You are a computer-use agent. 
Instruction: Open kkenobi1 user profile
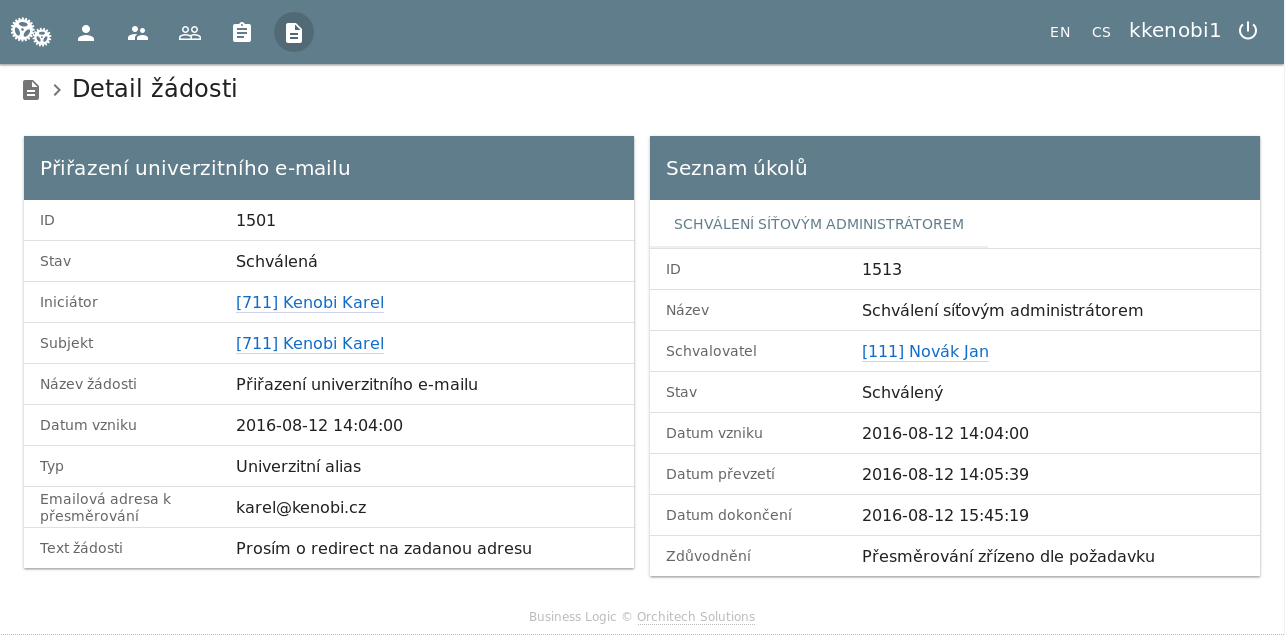tap(1175, 30)
